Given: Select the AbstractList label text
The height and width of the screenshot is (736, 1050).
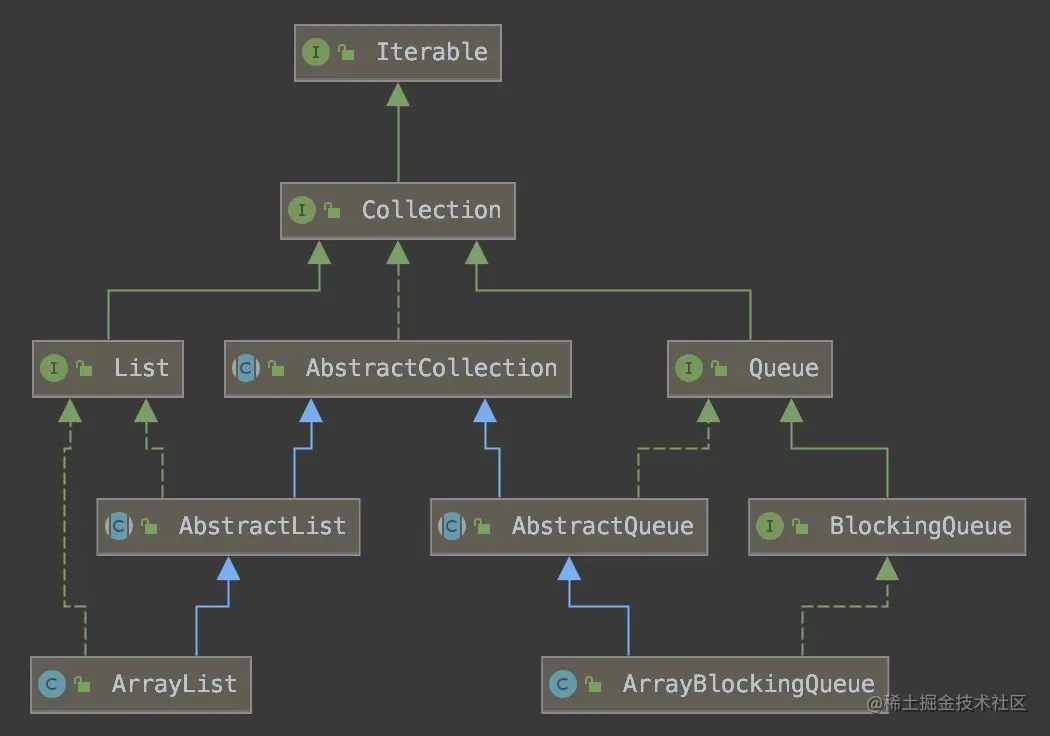Looking at the screenshot, I should 262,526.
